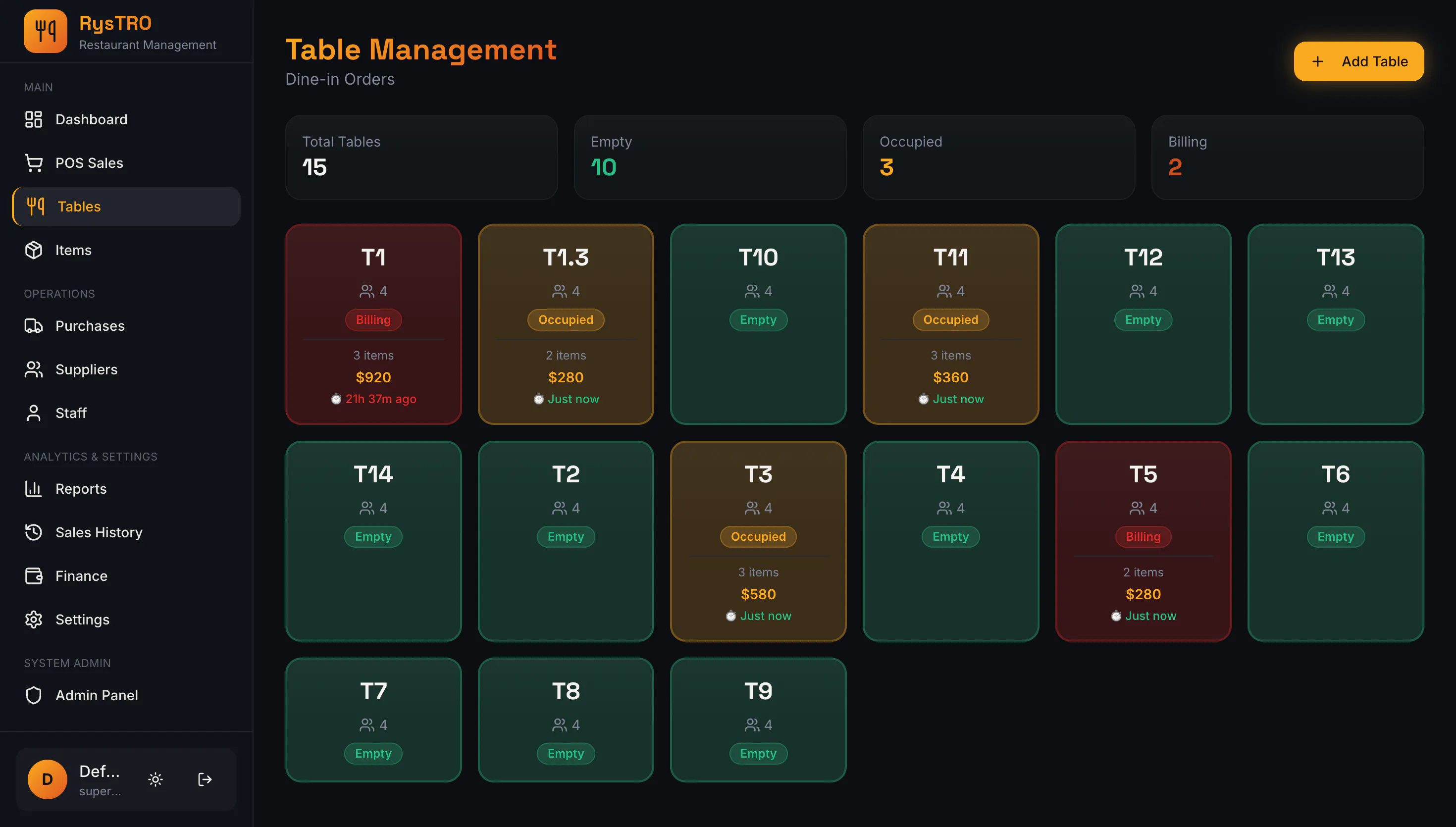Click the RysTRO fork-and-knife logo icon
1456x827 pixels.
[x=46, y=31]
